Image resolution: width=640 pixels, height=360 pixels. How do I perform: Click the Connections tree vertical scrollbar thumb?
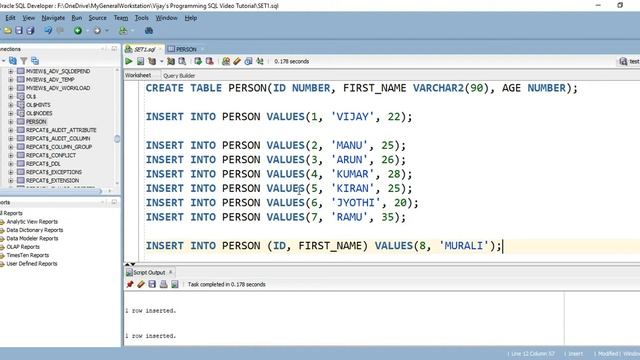[x=117, y=139]
